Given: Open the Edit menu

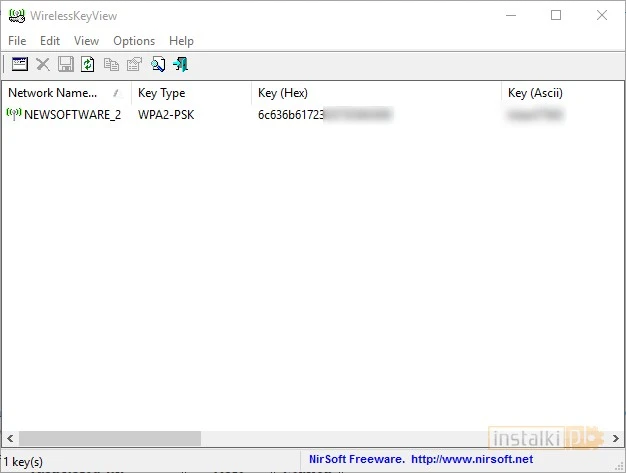Looking at the screenshot, I should pyautogui.click(x=50, y=41).
